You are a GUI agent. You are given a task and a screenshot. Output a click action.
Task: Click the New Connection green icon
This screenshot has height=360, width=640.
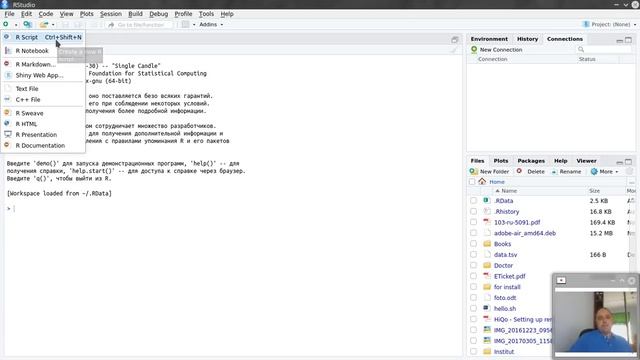pyautogui.click(x=474, y=49)
